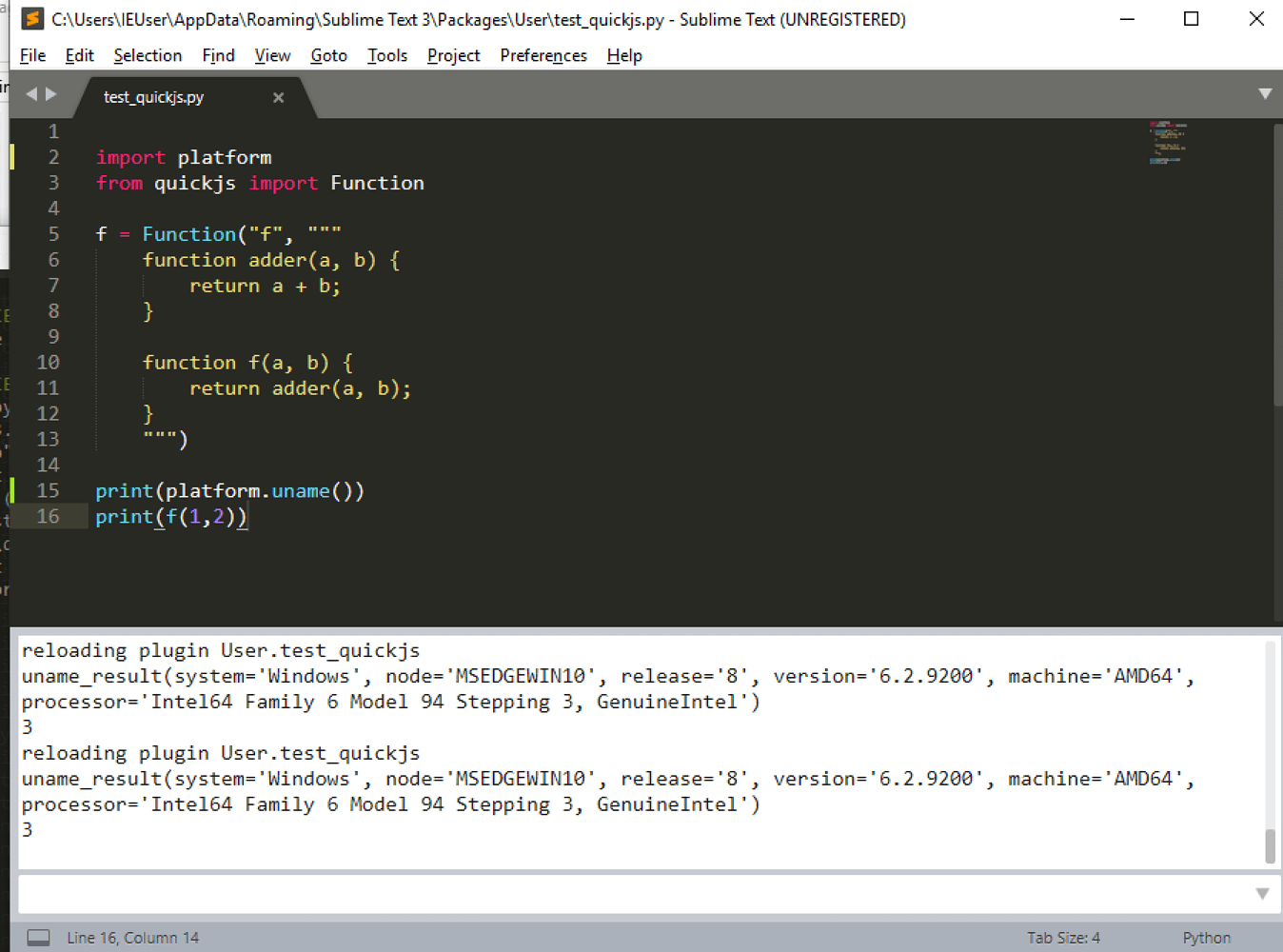Close the test_quickjs.py tab
The width and height of the screenshot is (1283, 952).
pyautogui.click(x=278, y=97)
